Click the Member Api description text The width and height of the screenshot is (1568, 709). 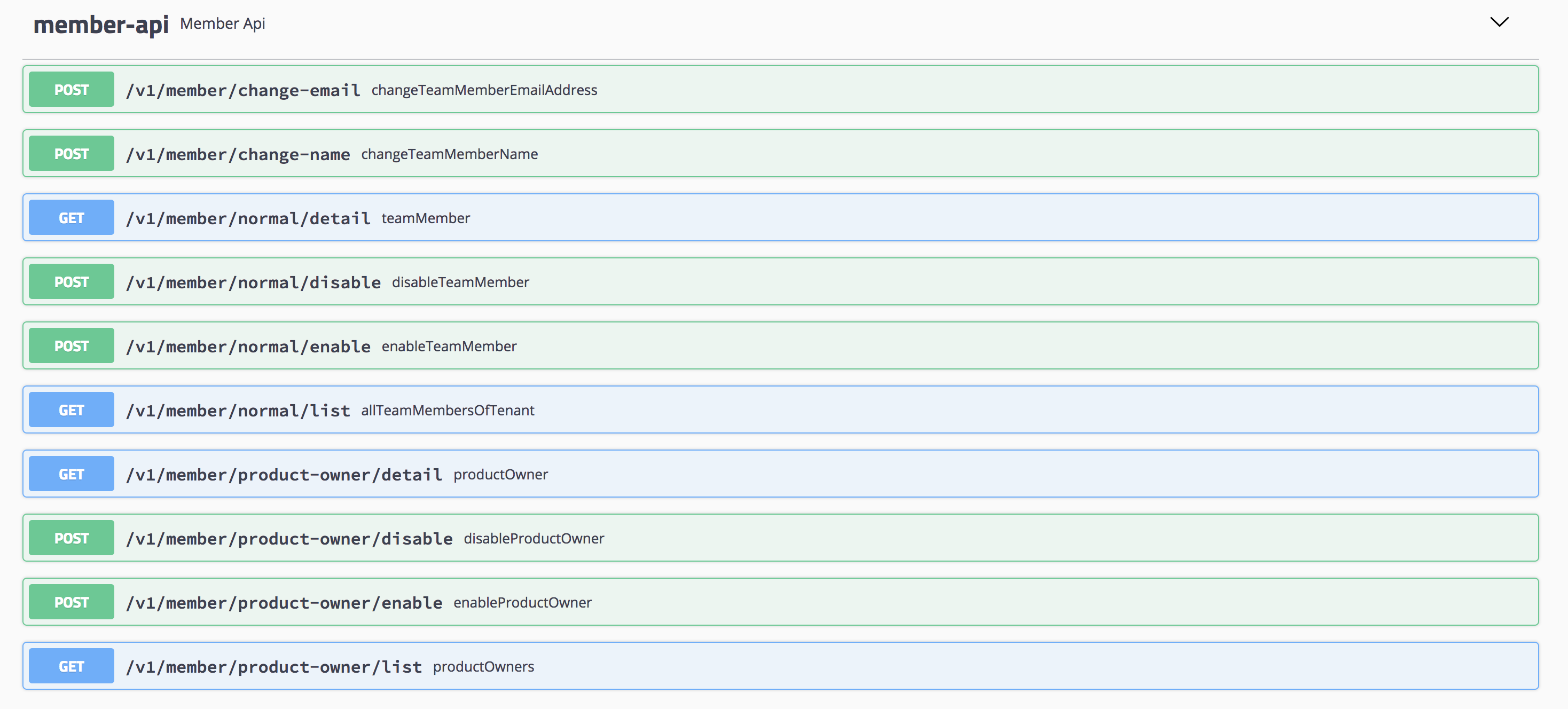222,23
